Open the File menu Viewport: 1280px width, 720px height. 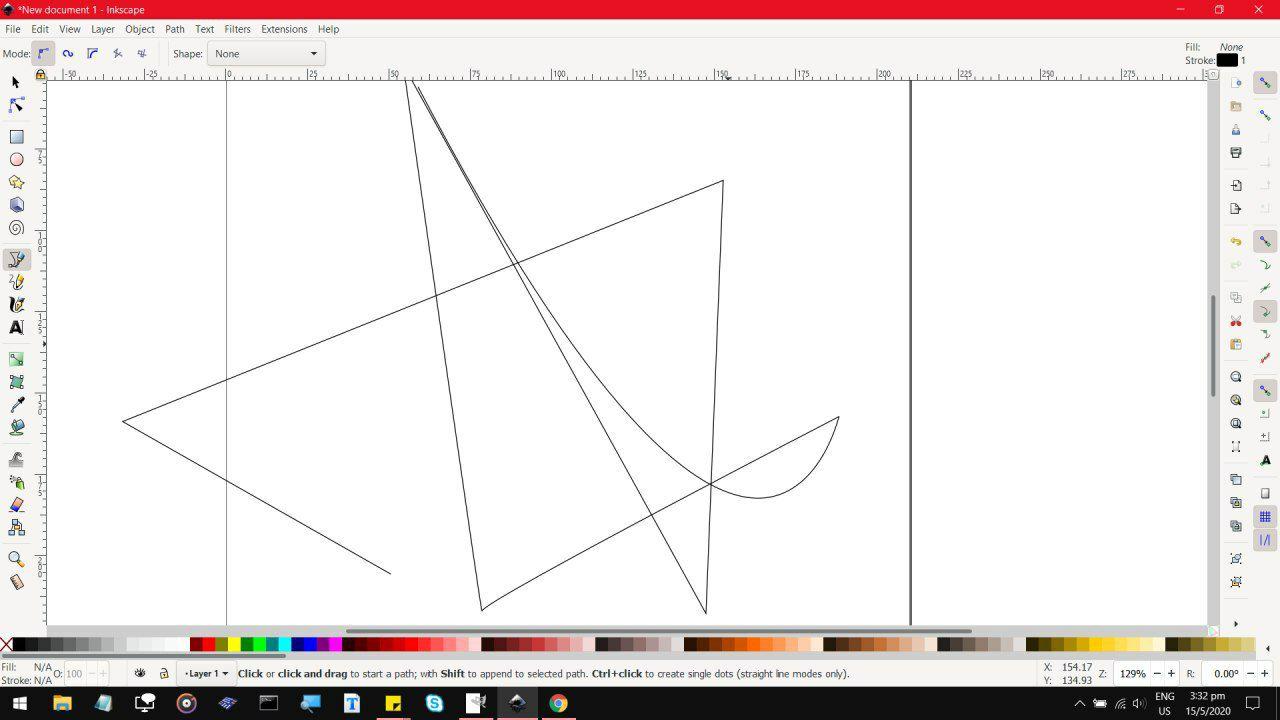tap(12, 29)
